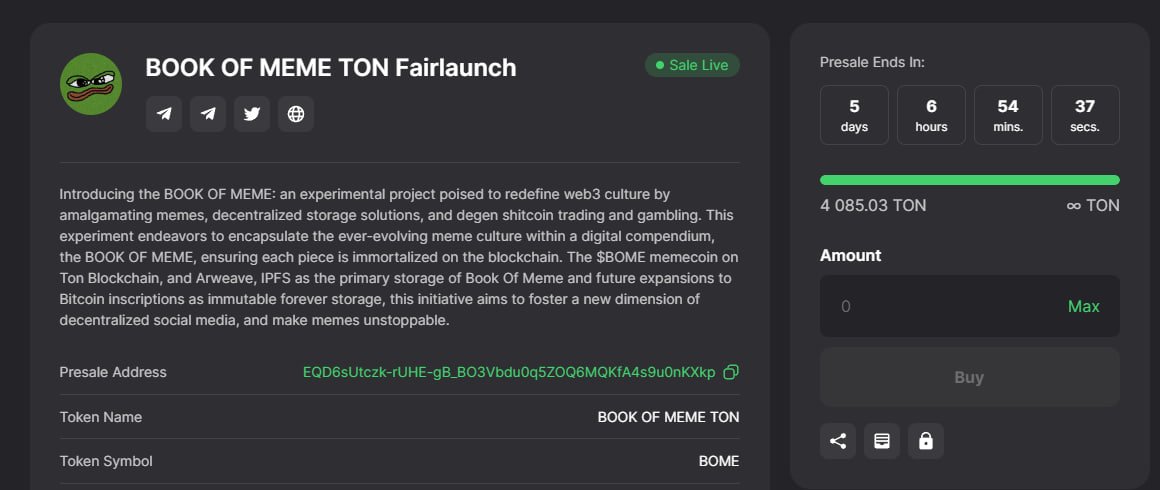Click the Token Symbol label

point(106,461)
